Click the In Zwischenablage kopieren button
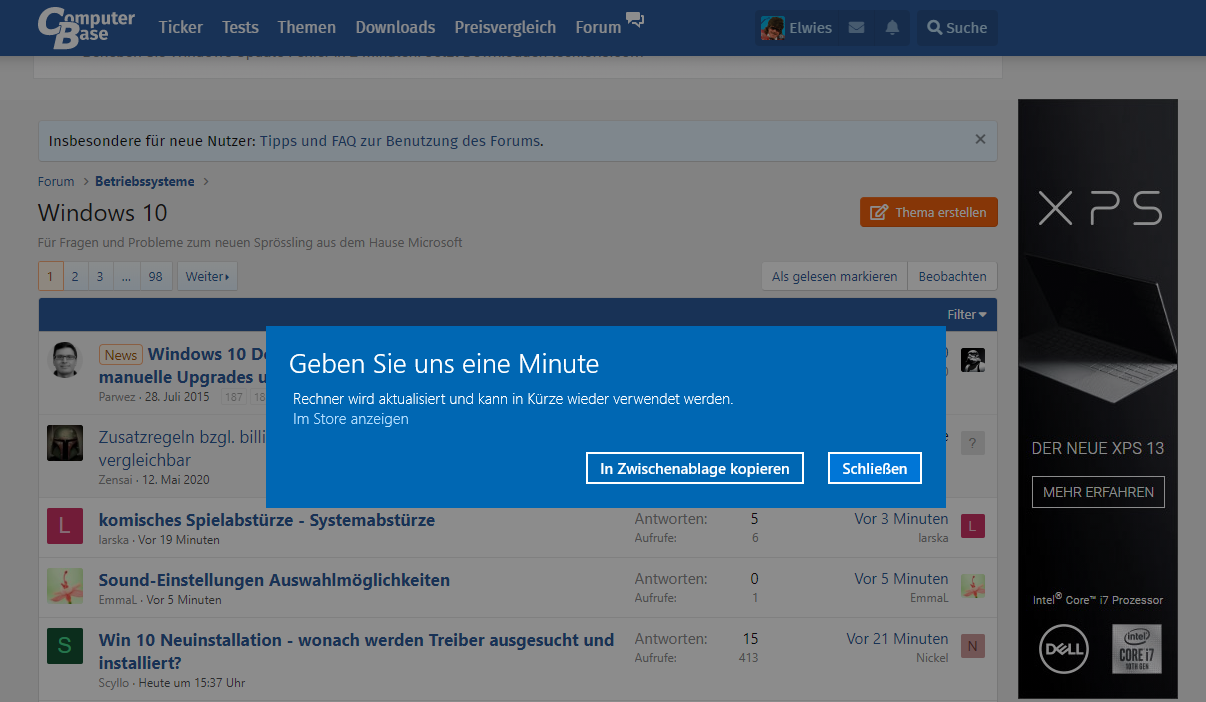 coord(695,467)
